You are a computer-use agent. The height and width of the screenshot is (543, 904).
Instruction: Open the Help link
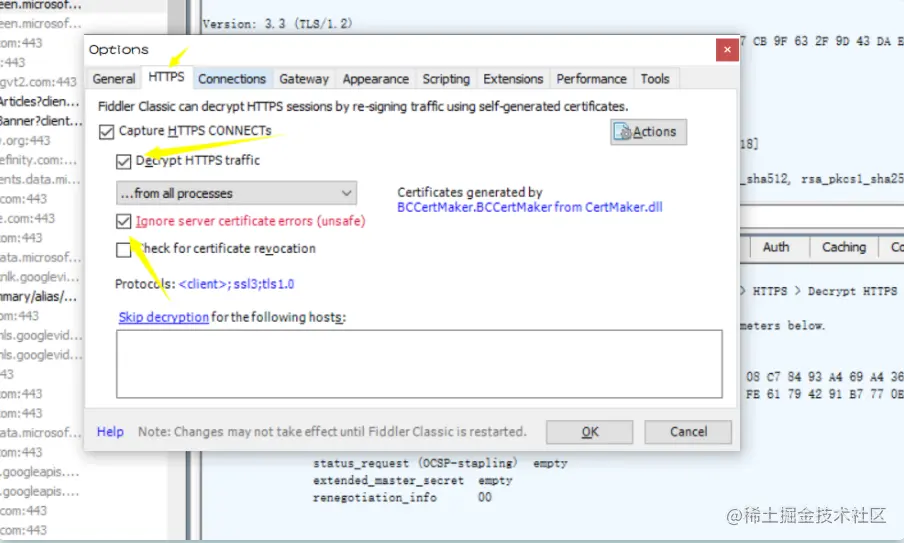110,432
